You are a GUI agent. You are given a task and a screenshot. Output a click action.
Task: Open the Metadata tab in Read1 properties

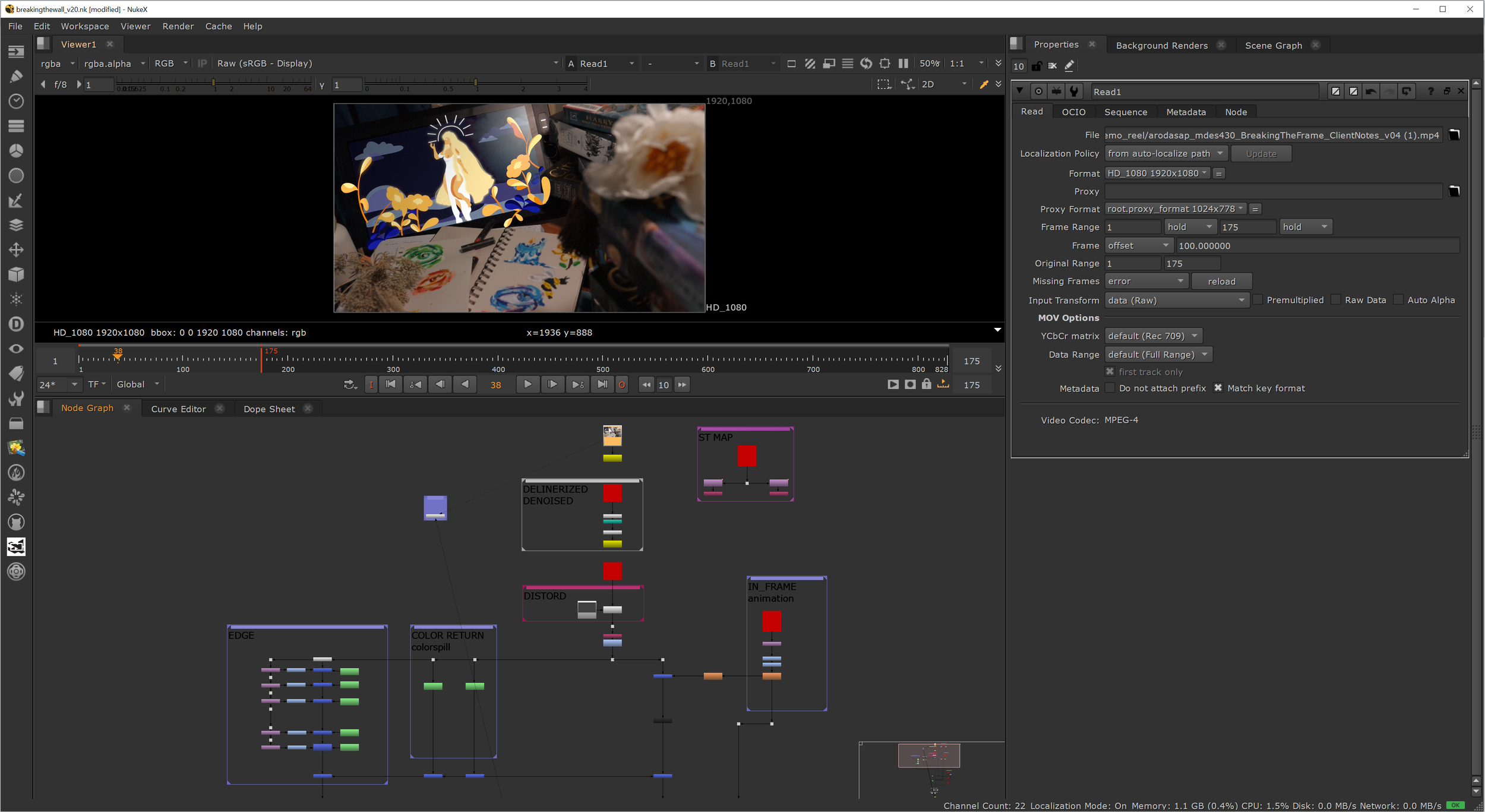(1186, 112)
